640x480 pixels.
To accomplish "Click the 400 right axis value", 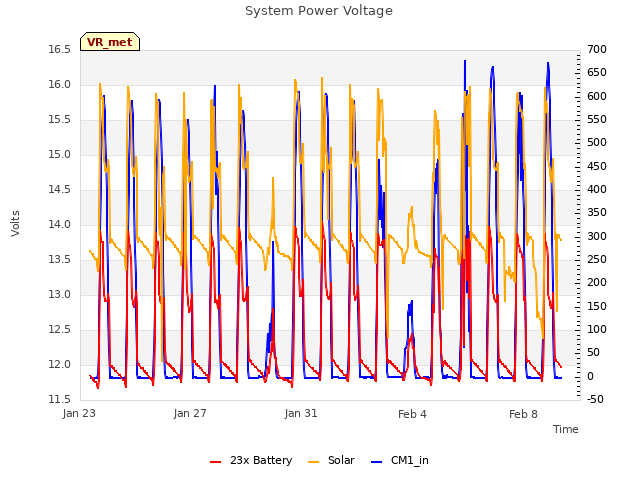I will [597, 190].
